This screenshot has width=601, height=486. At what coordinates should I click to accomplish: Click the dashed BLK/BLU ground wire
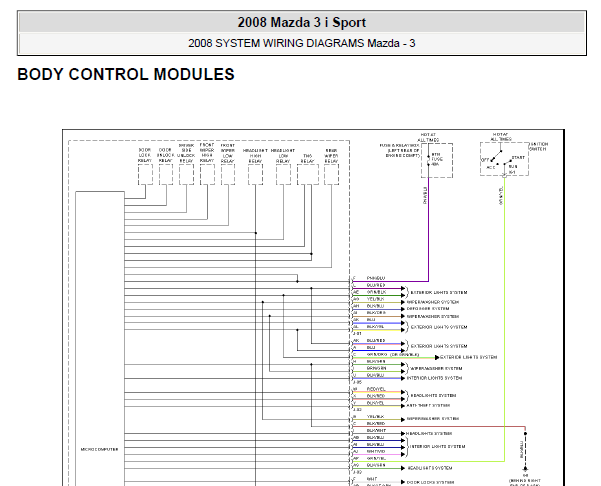[x=525, y=451]
